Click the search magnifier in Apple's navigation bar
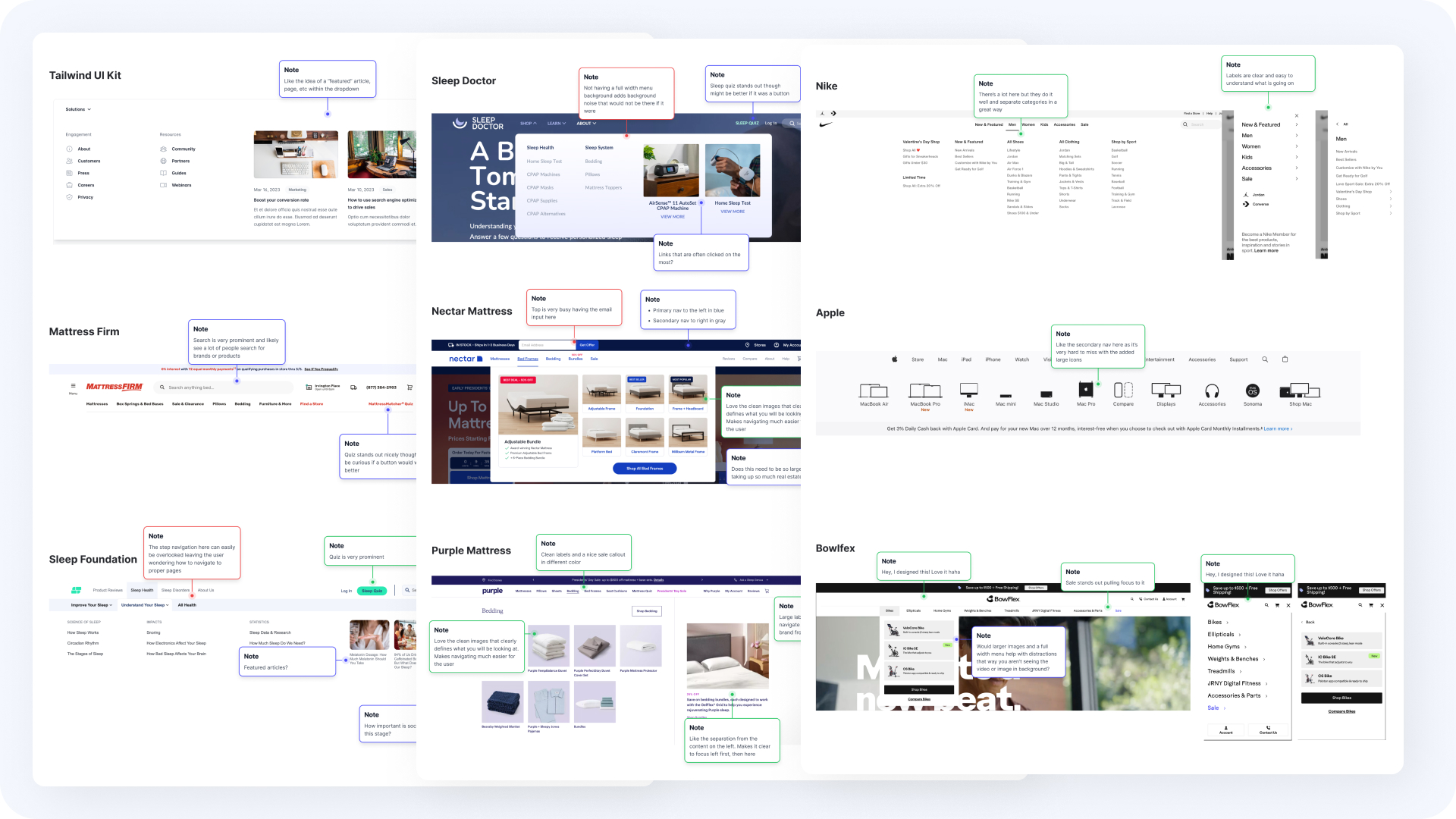This screenshot has width=1456, height=819. [1265, 359]
